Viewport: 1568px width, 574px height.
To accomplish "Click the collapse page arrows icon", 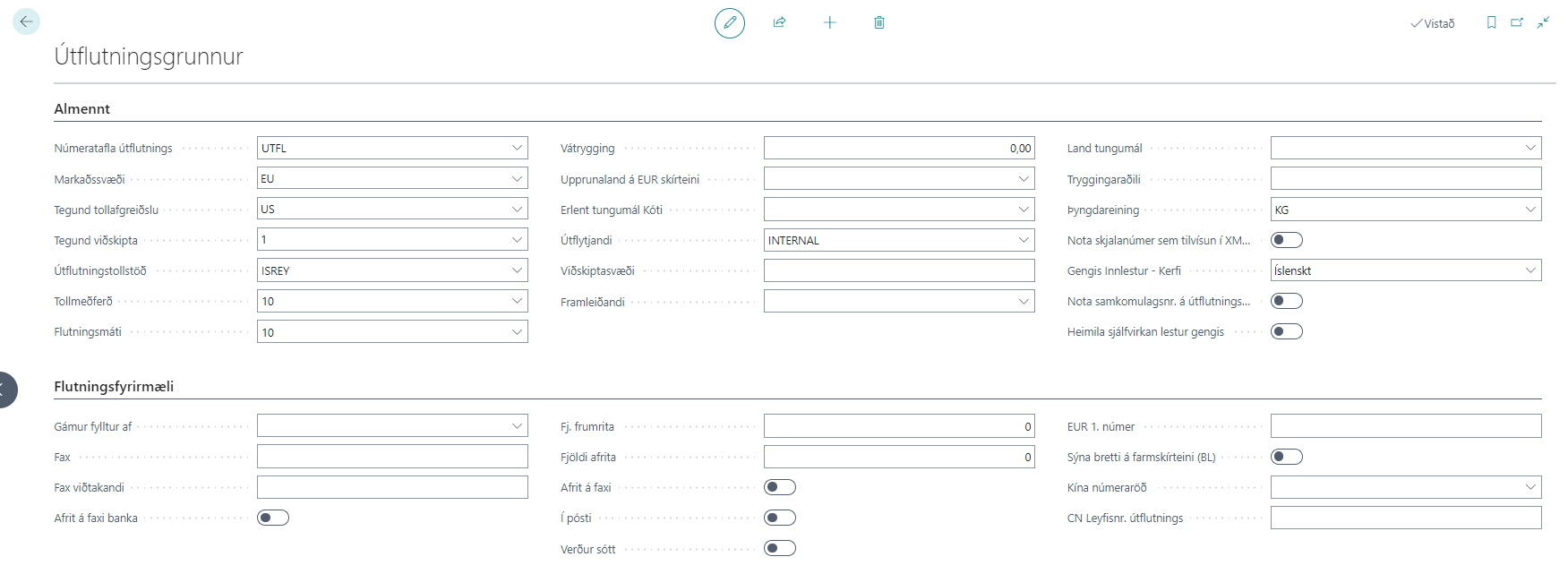I will pos(1543,22).
